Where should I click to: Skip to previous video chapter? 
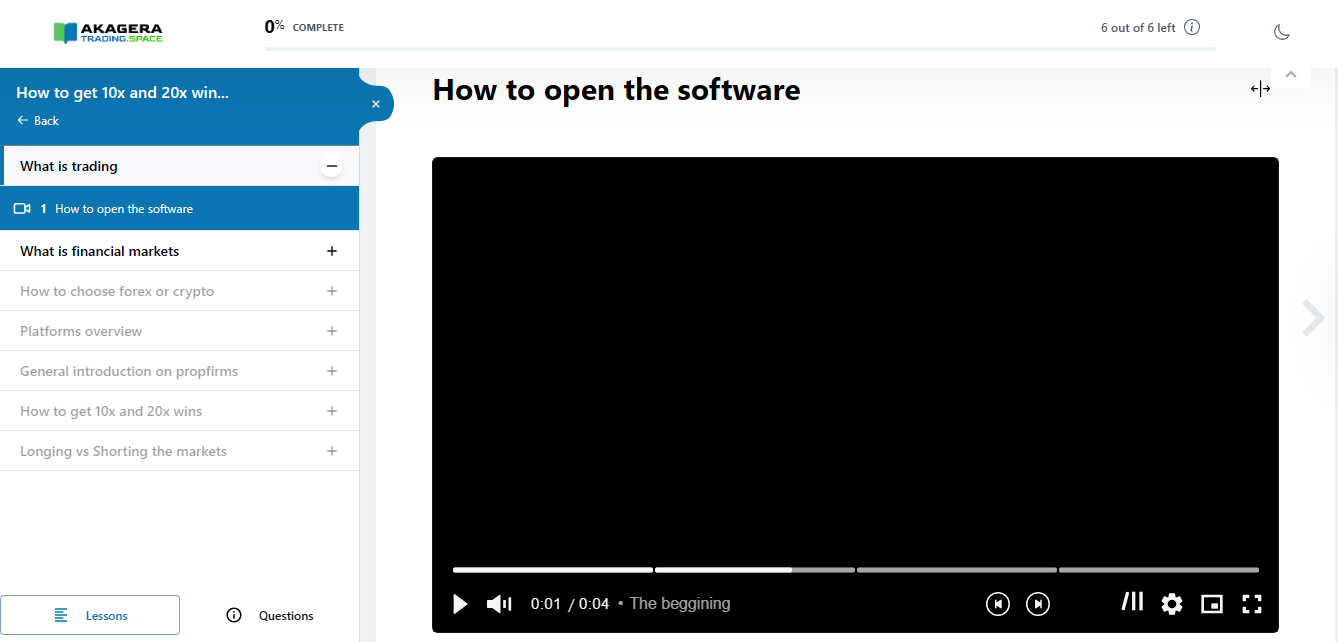(997, 604)
